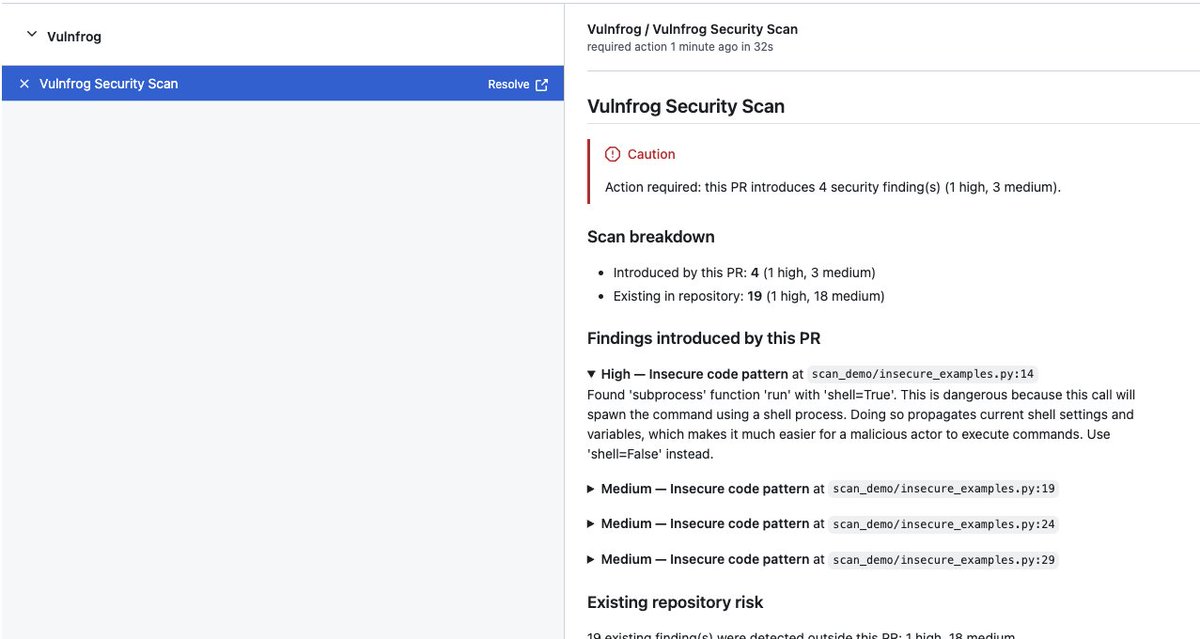
Task: Click the Caution alert icon
Action: [613, 154]
